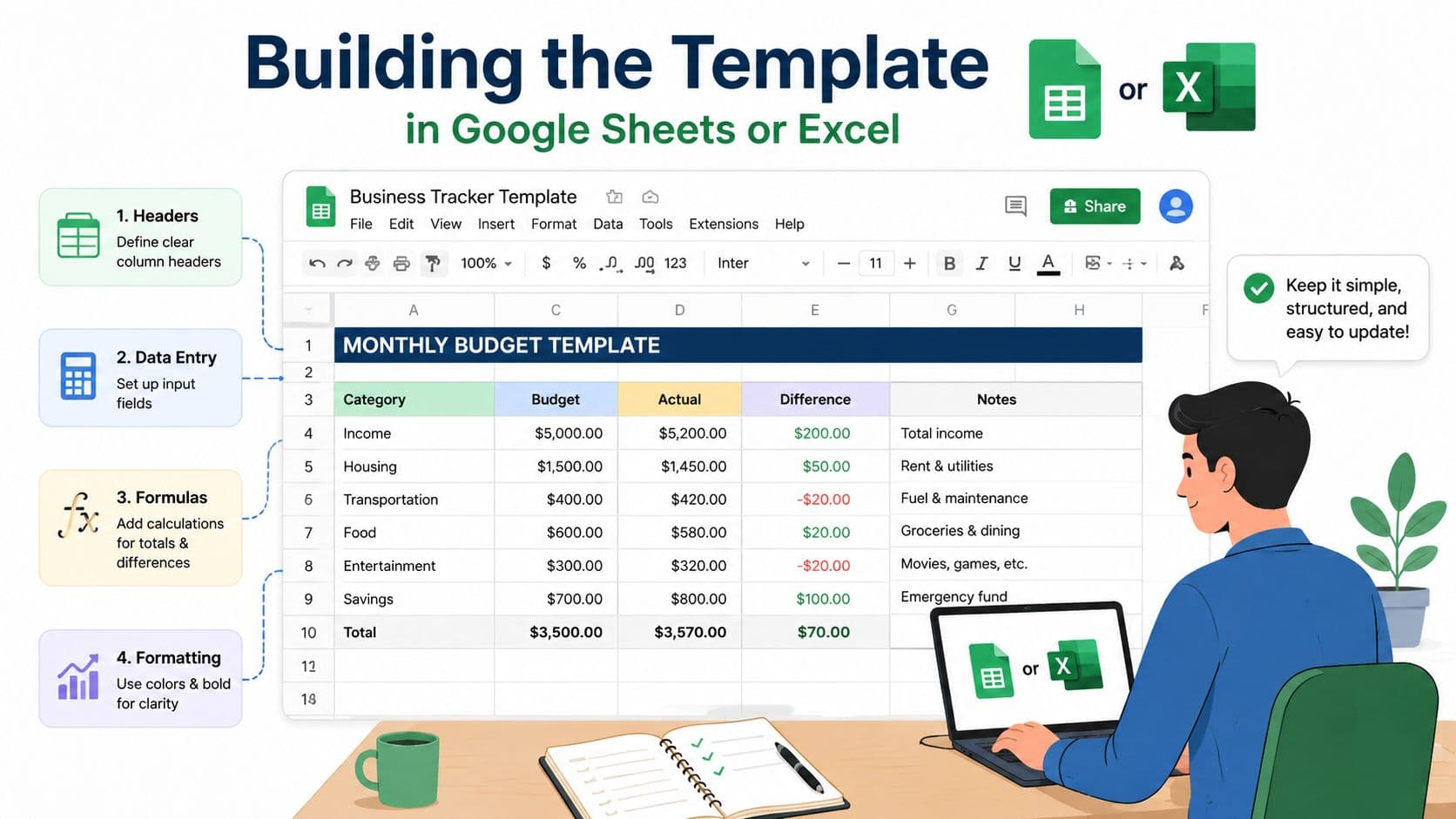1456x819 pixels.
Task: Click the Transportation cell
Action: point(414,500)
